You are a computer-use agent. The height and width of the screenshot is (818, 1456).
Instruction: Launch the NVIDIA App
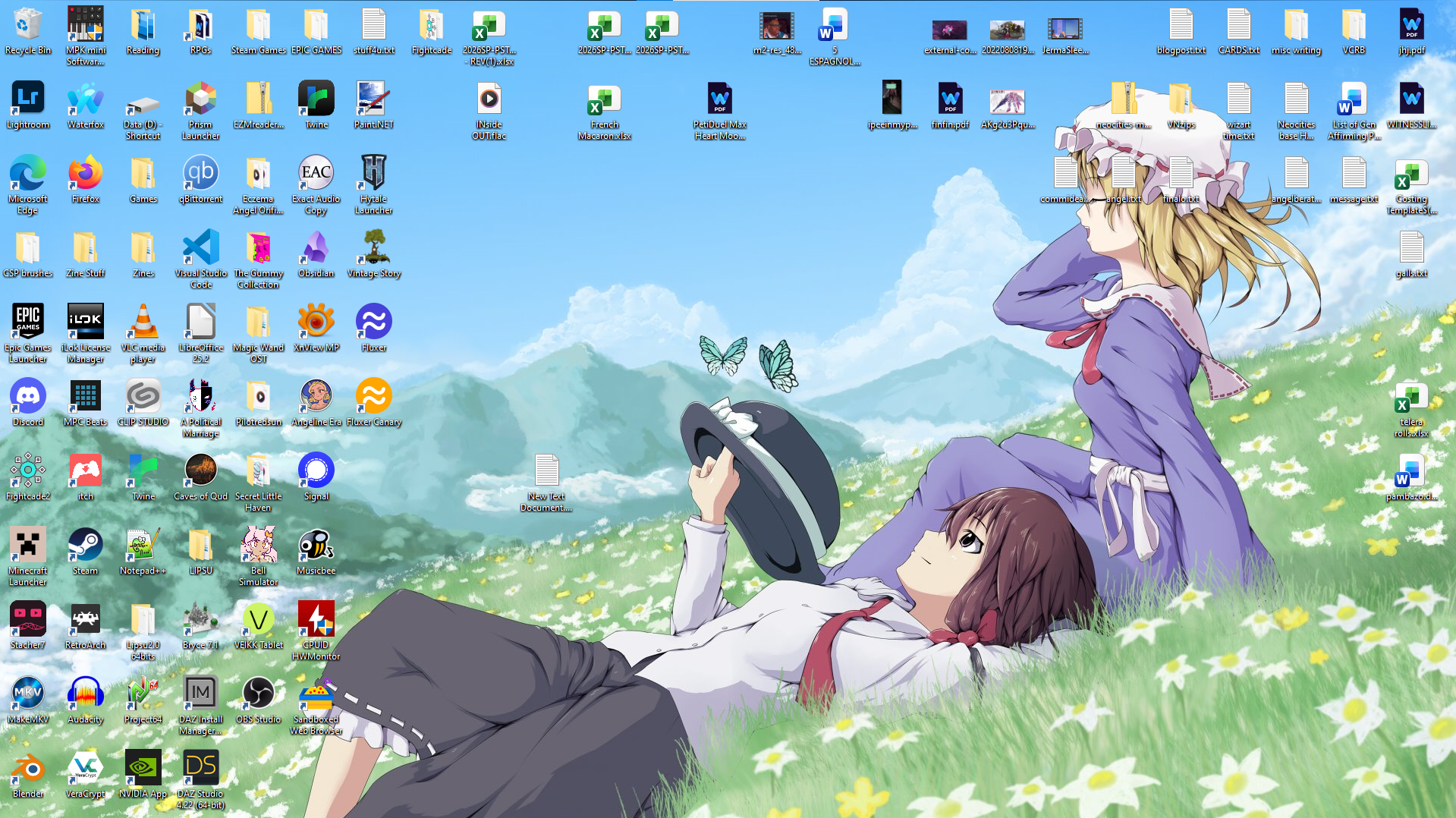point(143,776)
